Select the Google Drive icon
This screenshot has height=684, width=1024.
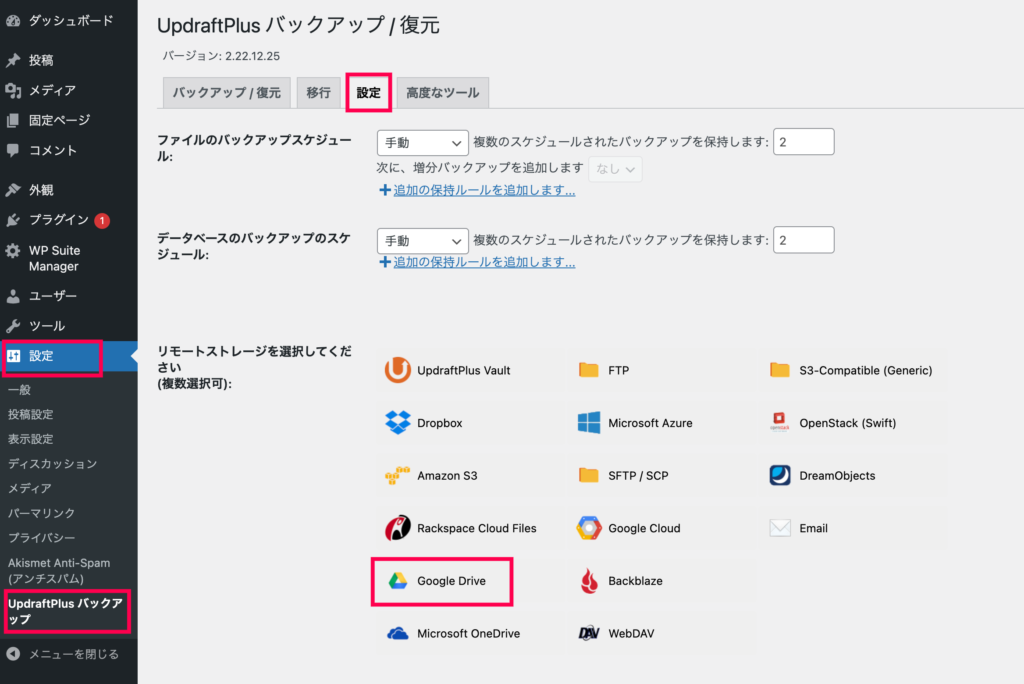(398, 581)
